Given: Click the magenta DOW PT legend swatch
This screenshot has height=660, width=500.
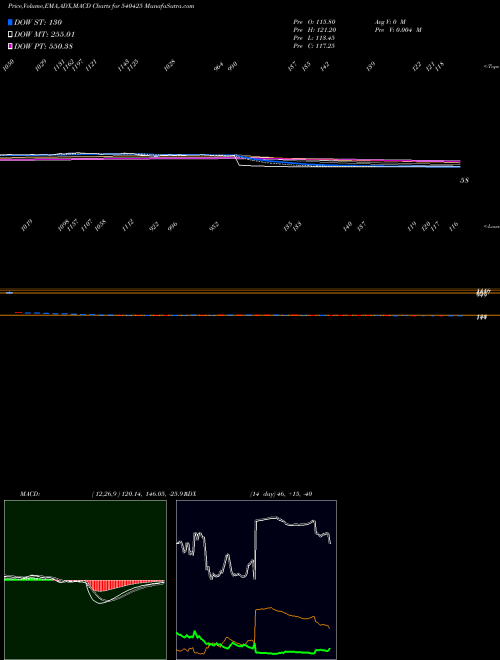Looking at the screenshot, I should tap(10, 46).
